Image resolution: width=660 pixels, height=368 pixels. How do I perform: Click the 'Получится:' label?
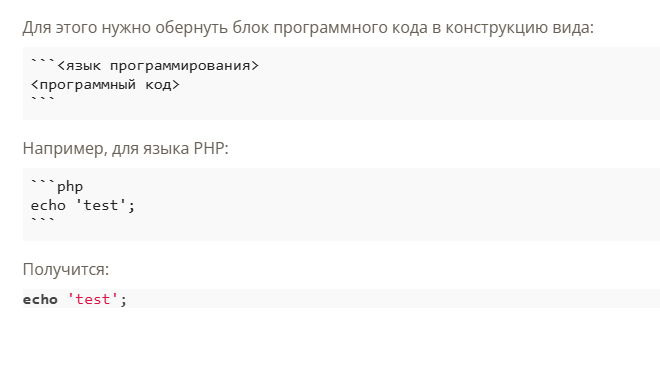[x=66, y=269]
